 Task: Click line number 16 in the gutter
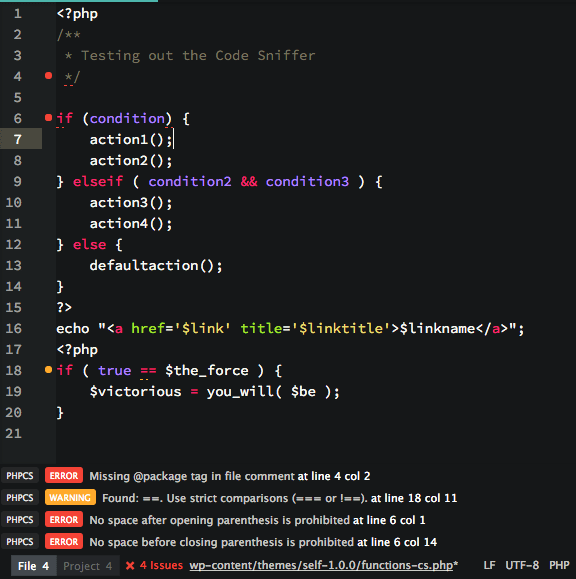14,328
